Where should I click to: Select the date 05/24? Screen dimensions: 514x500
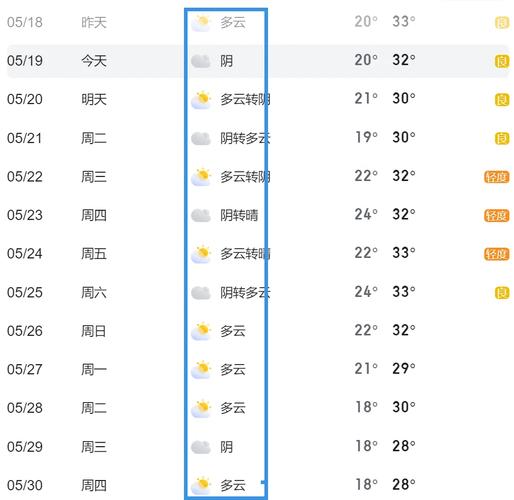tap(25, 254)
